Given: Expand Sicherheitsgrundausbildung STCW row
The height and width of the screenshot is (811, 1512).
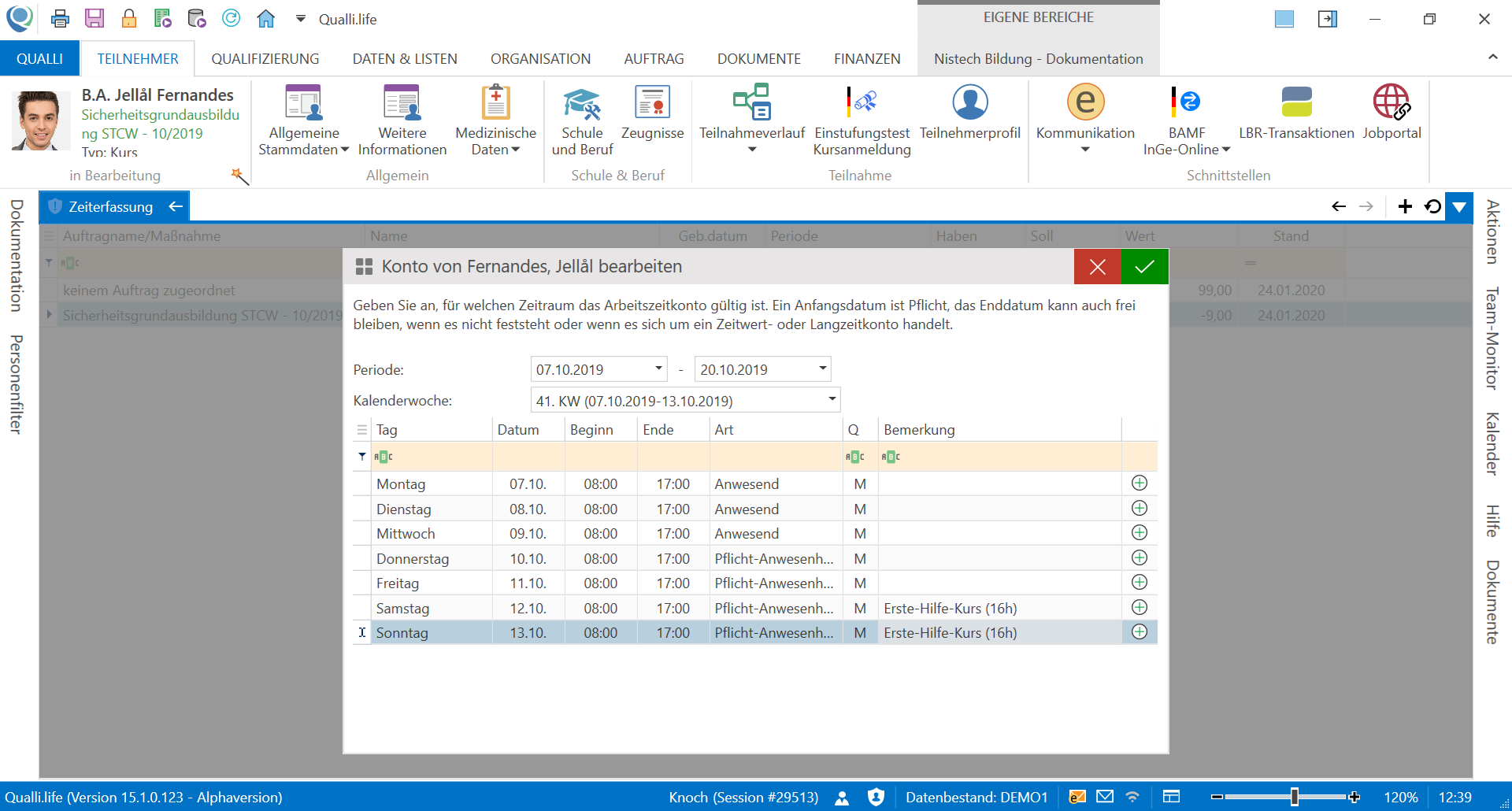Looking at the screenshot, I should [x=50, y=315].
